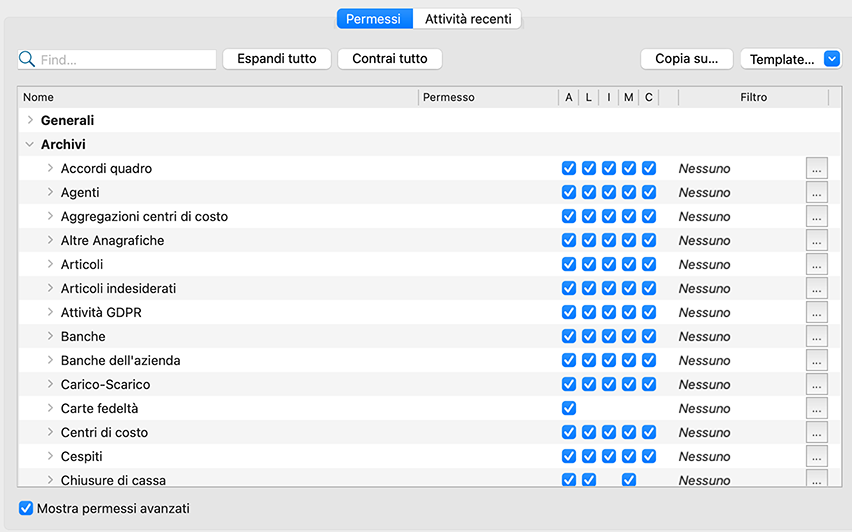Viewport: 852px width, 532px height.
Task: Select the Permessi tab
Action: click(x=374, y=19)
